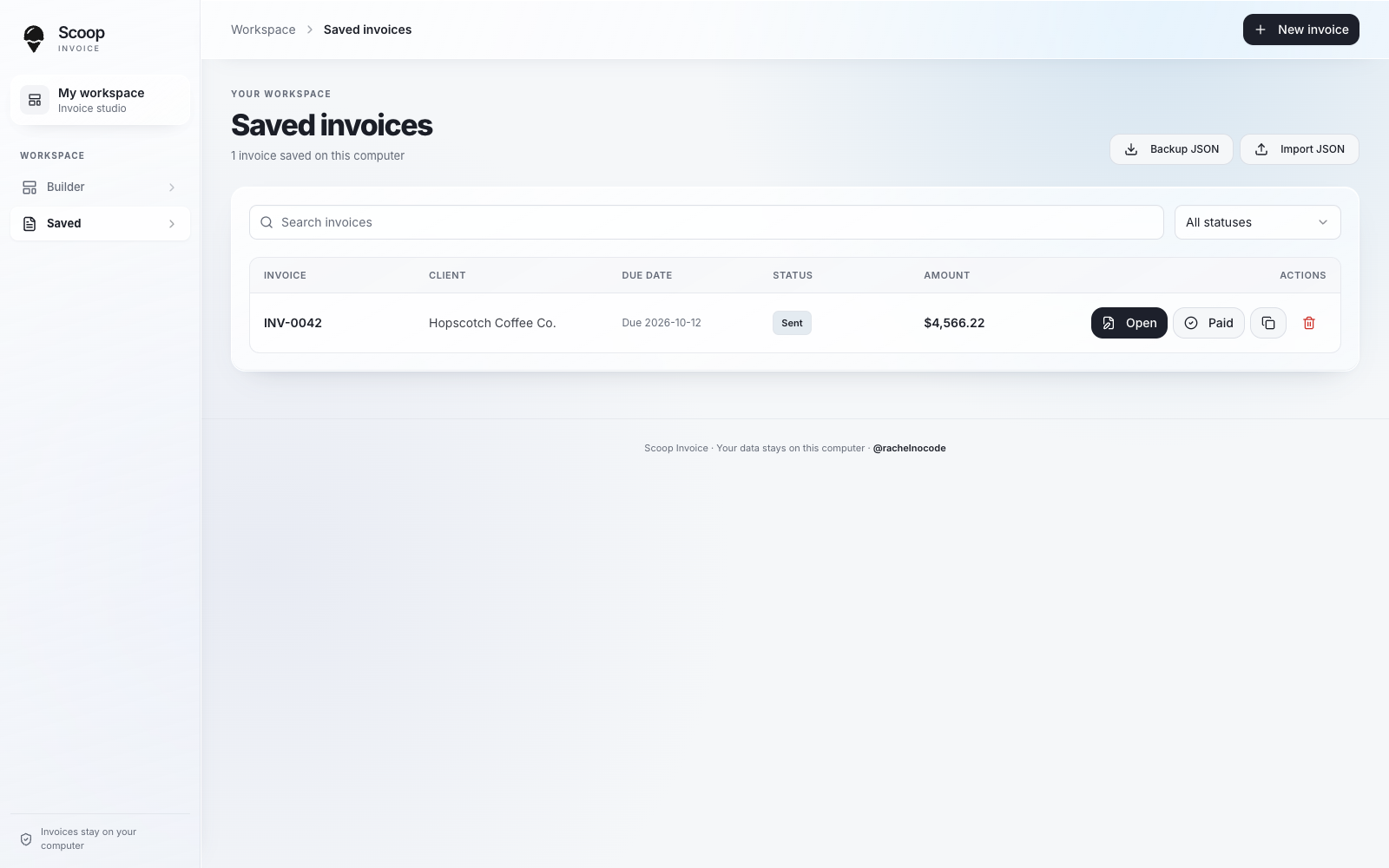1389x868 pixels.
Task: Click the magnifier icon in the search box
Action: [x=267, y=222]
